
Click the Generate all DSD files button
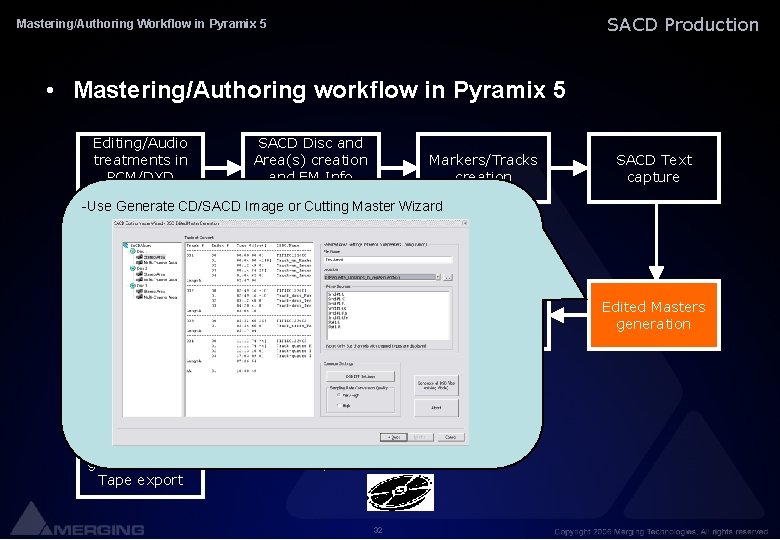pyautogui.click(x=436, y=385)
